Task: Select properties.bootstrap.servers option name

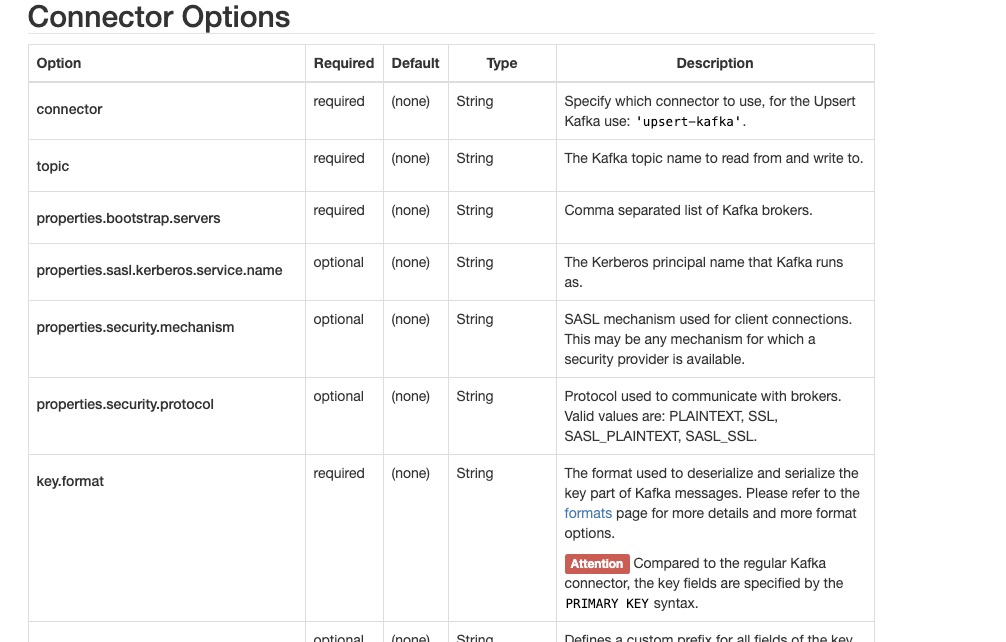Action: (x=128, y=218)
